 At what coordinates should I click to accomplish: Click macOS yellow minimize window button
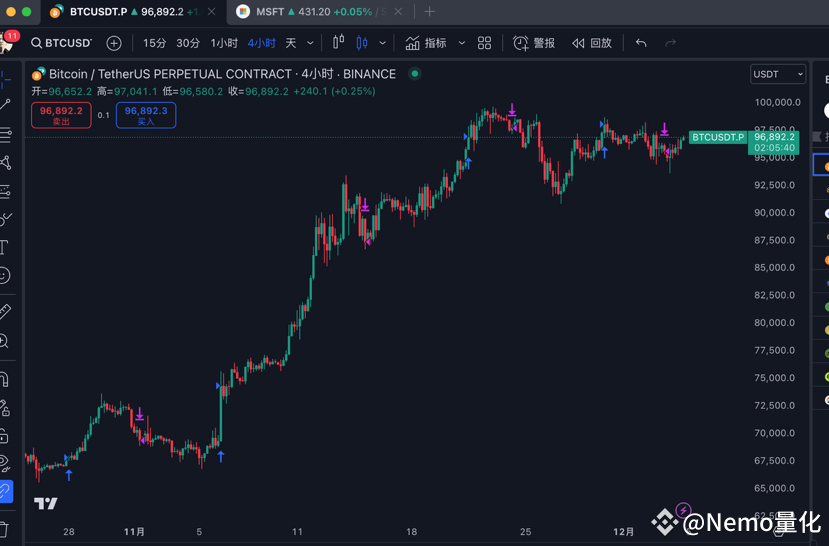coord(11,12)
